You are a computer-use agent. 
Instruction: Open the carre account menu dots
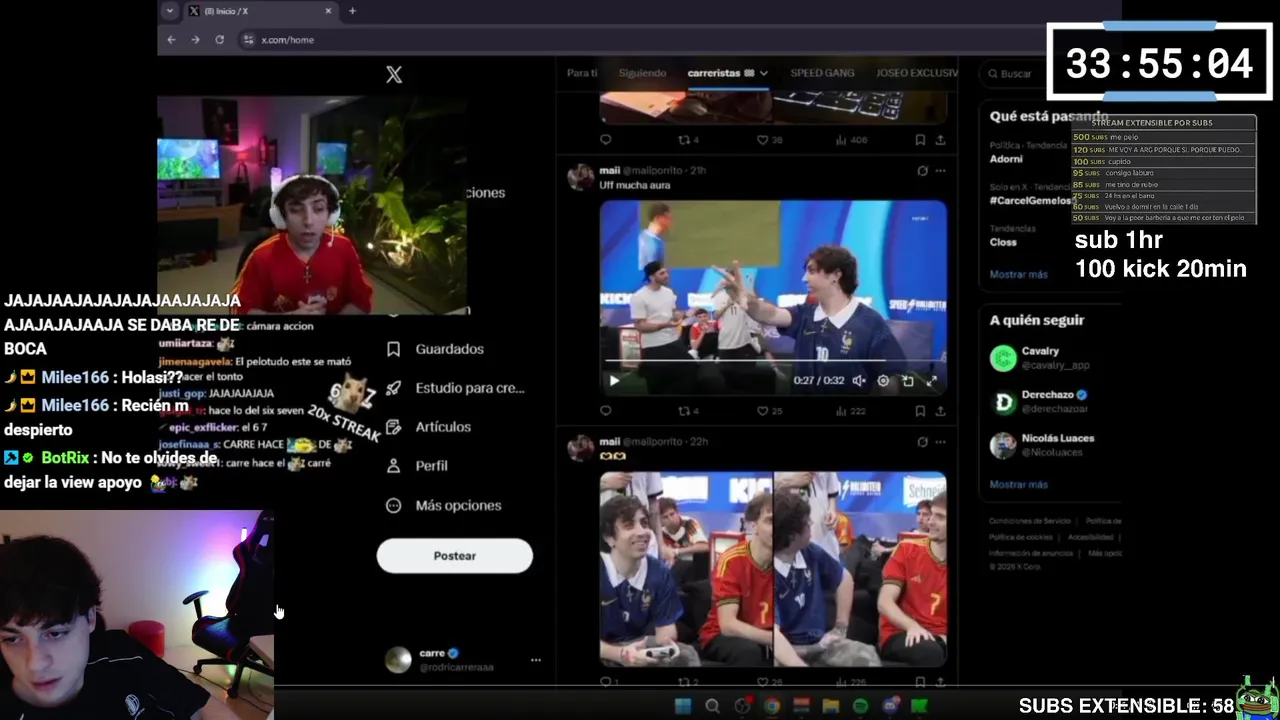point(536,660)
